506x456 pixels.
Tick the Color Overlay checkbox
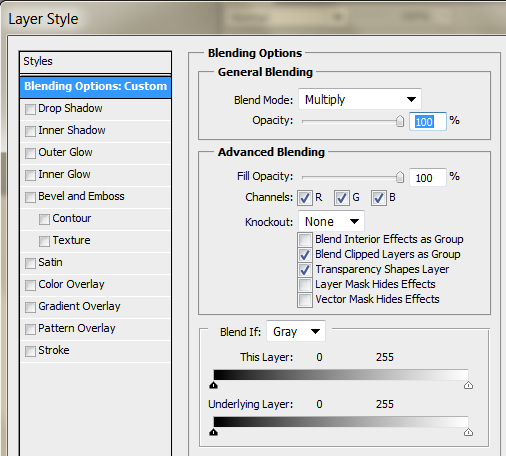(30, 285)
